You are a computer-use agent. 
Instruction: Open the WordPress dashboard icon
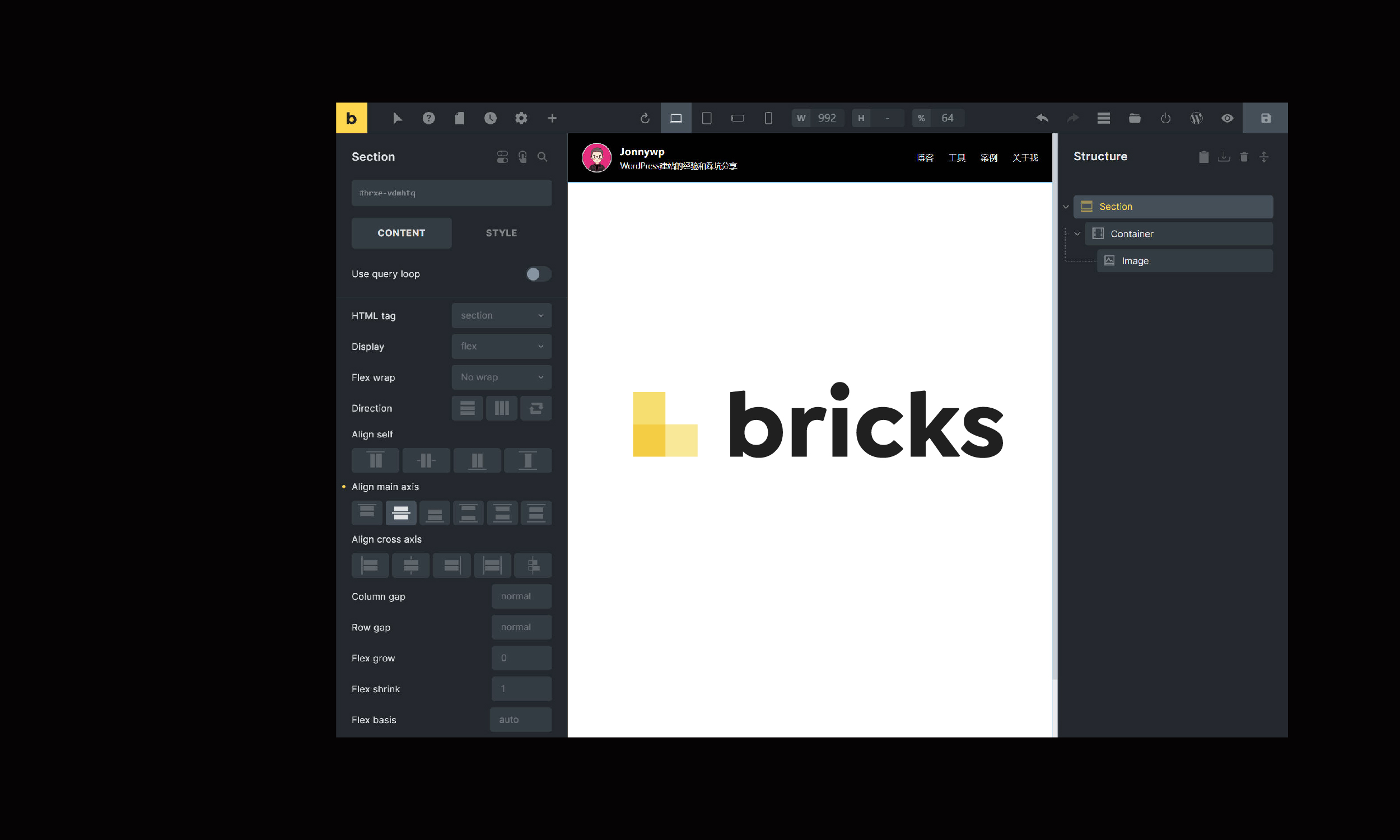point(1196,118)
